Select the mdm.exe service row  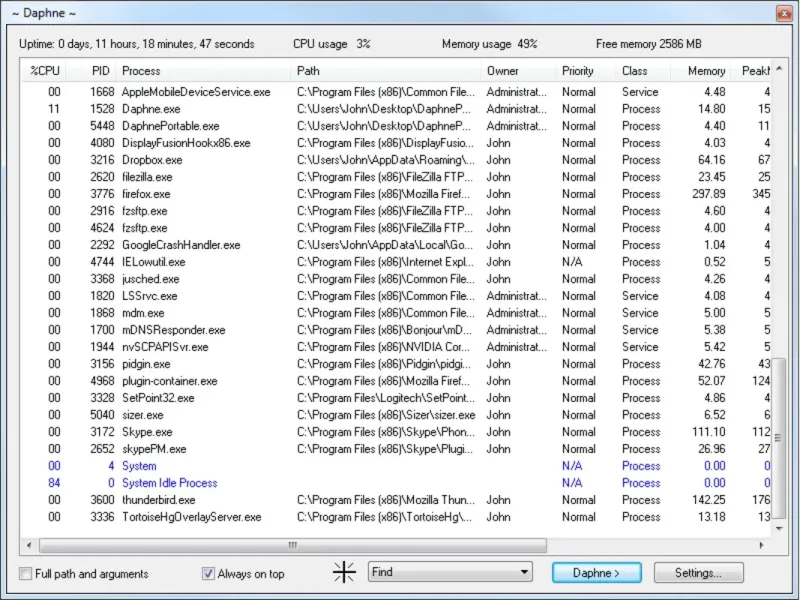tap(395, 313)
